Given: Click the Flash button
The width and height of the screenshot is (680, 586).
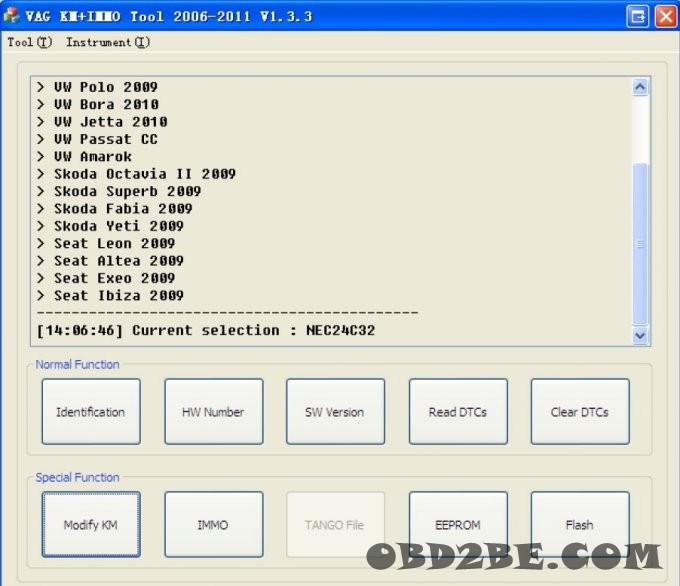Looking at the screenshot, I should (x=580, y=524).
